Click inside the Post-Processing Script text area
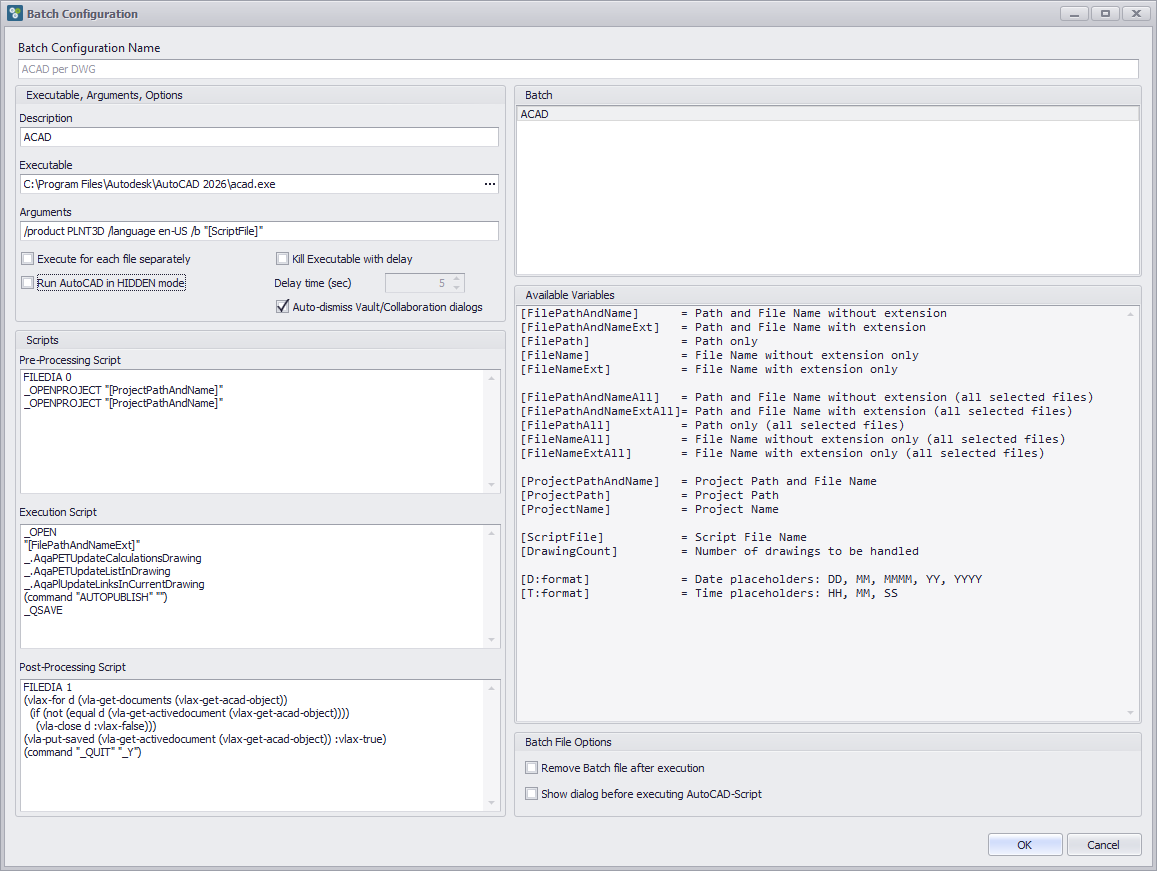1157x871 pixels. tap(252, 745)
